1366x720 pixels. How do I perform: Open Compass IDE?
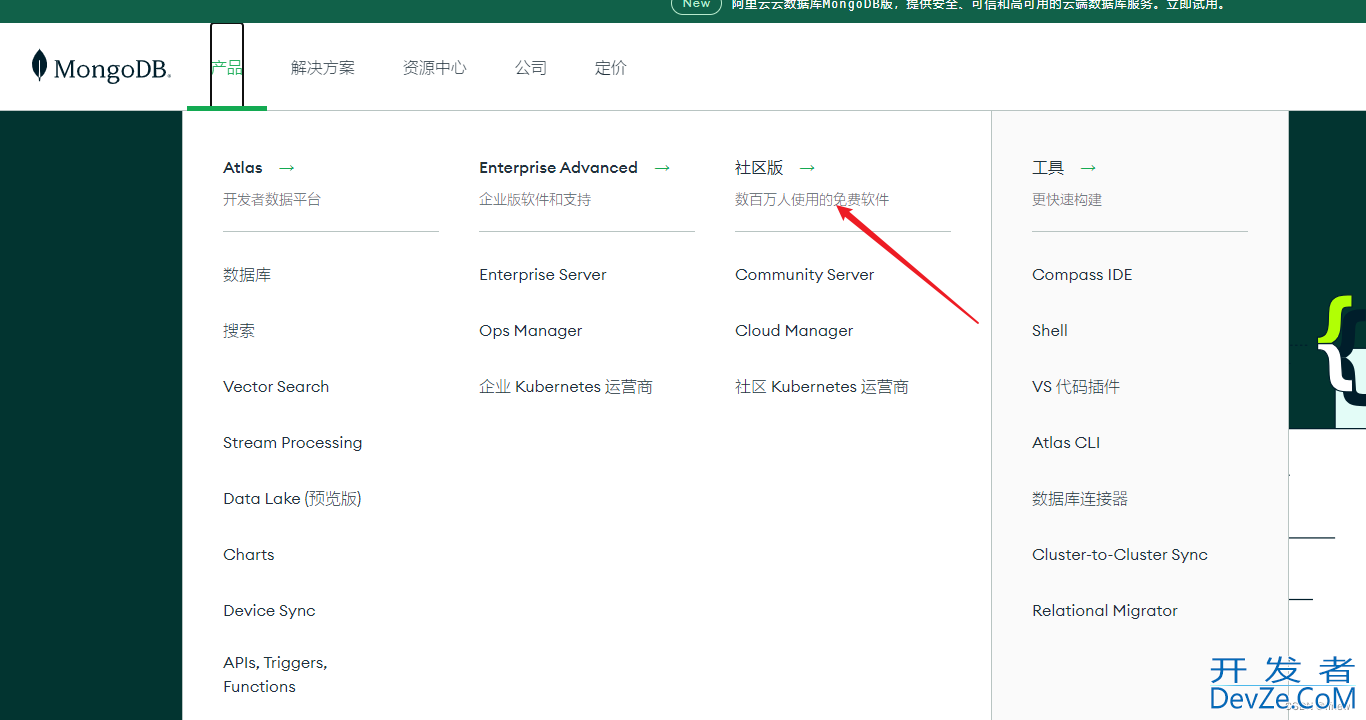click(x=1082, y=275)
